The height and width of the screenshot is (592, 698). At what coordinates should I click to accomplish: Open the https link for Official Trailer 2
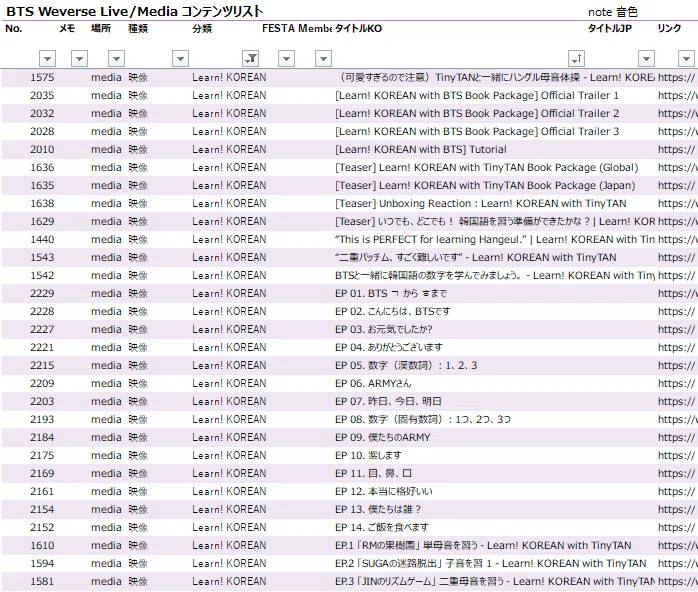click(x=677, y=114)
